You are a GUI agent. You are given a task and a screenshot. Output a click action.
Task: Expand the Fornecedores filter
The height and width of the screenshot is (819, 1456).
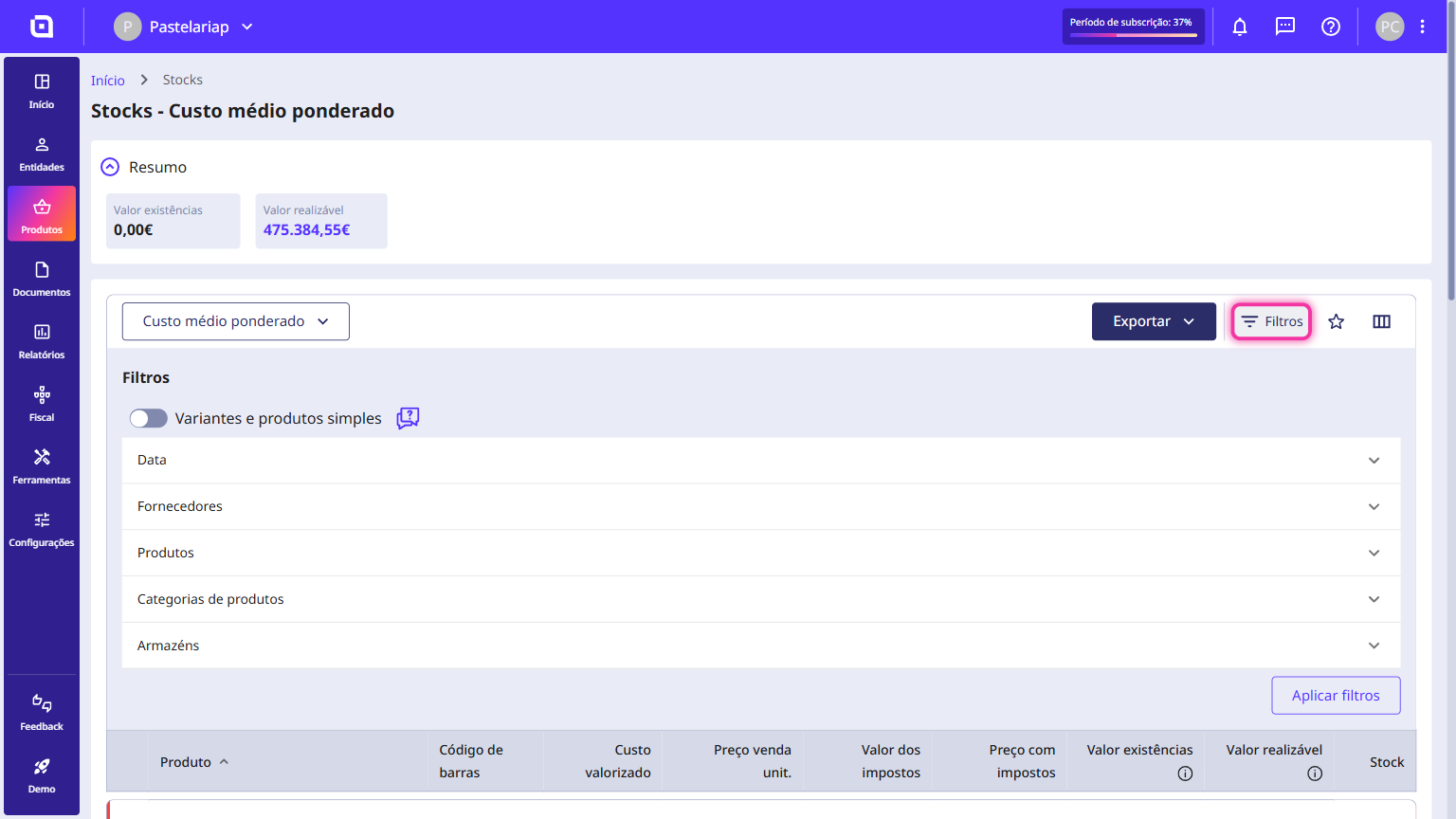click(x=761, y=507)
